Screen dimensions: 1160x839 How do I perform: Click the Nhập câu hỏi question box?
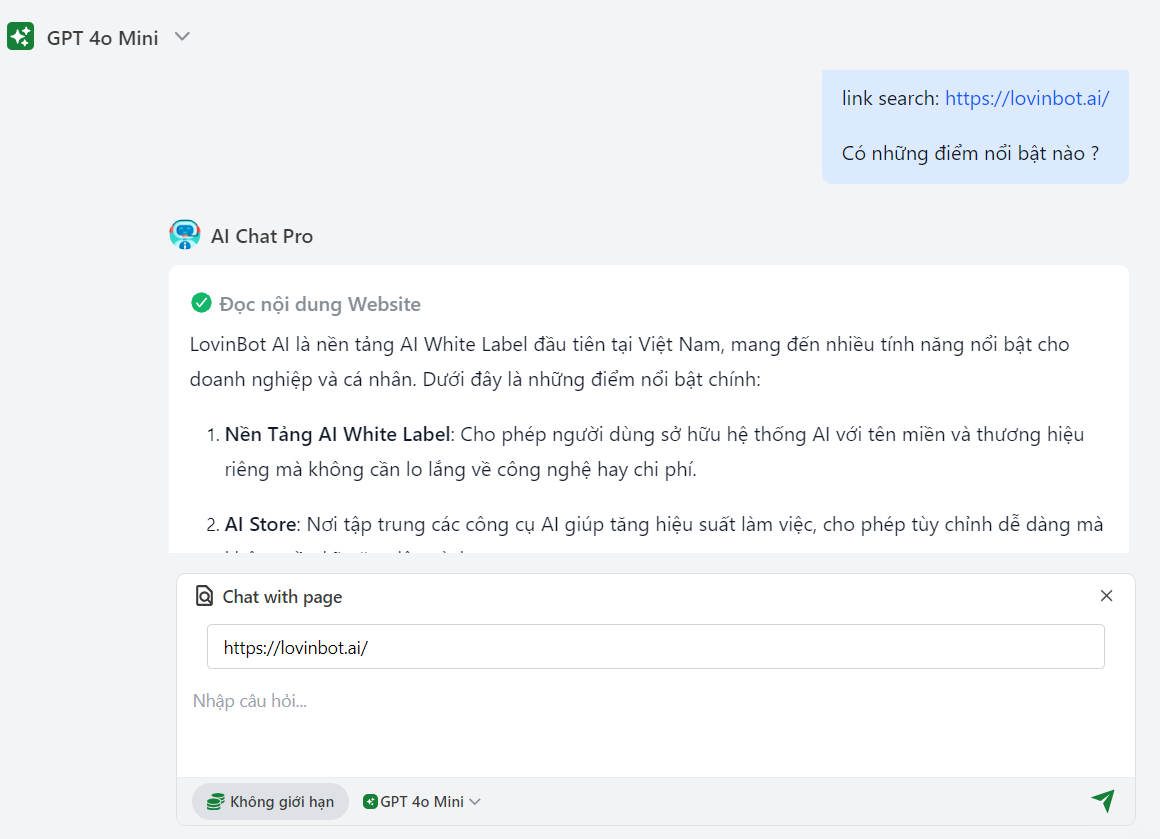coord(655,701)
